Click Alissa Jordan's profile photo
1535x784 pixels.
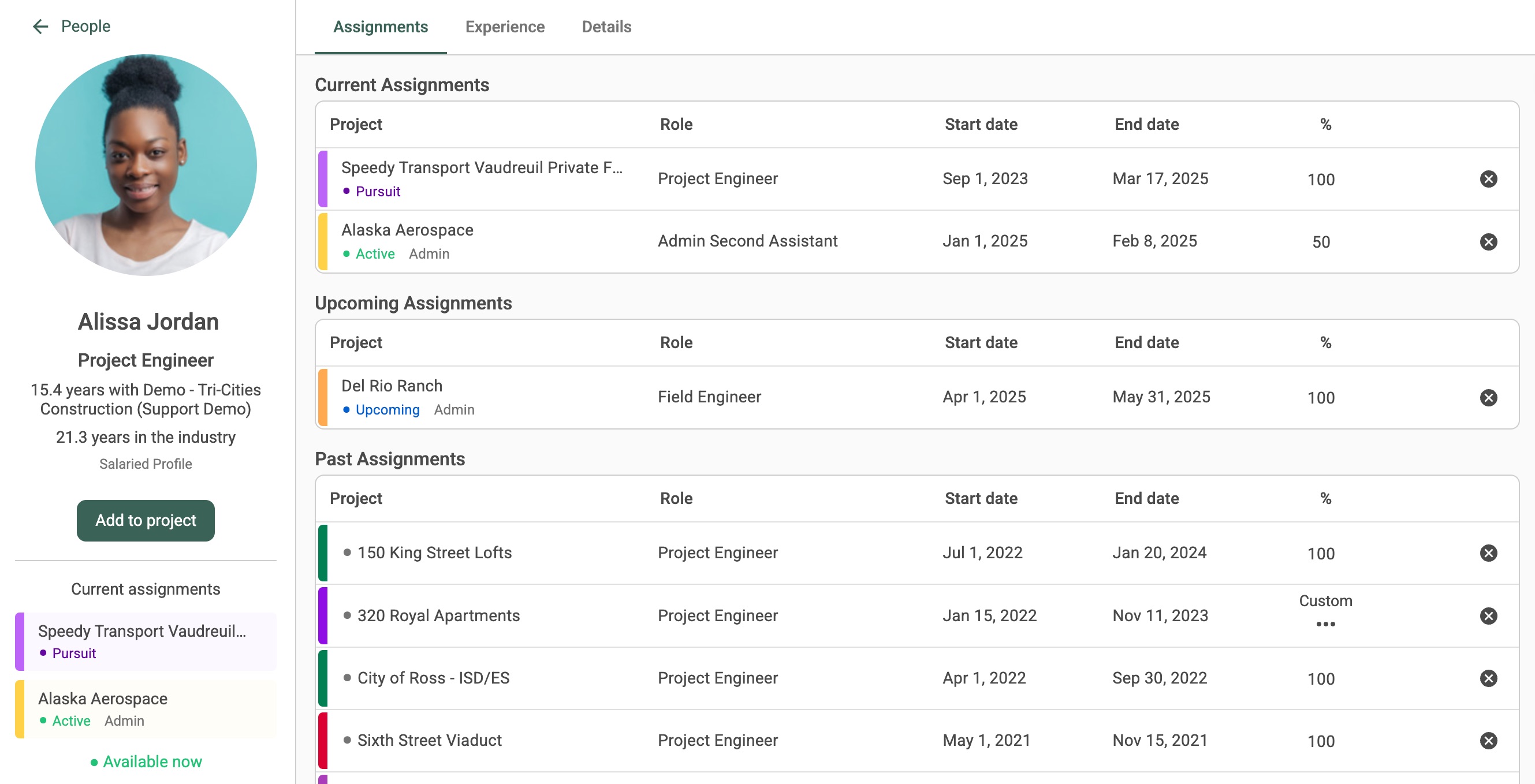(x=146, y=165)
